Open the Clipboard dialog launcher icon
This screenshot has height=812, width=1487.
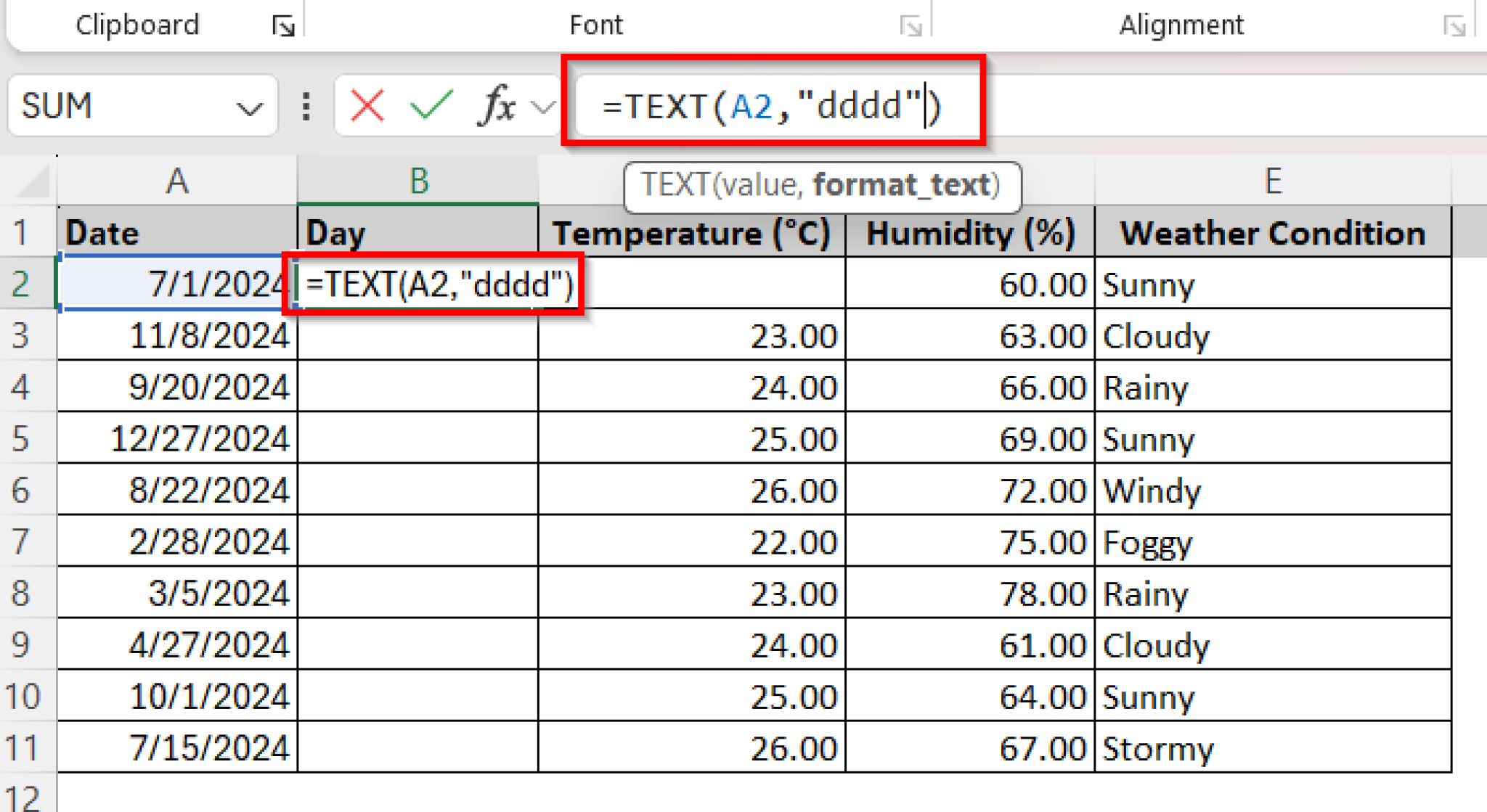tap(285, 24)
